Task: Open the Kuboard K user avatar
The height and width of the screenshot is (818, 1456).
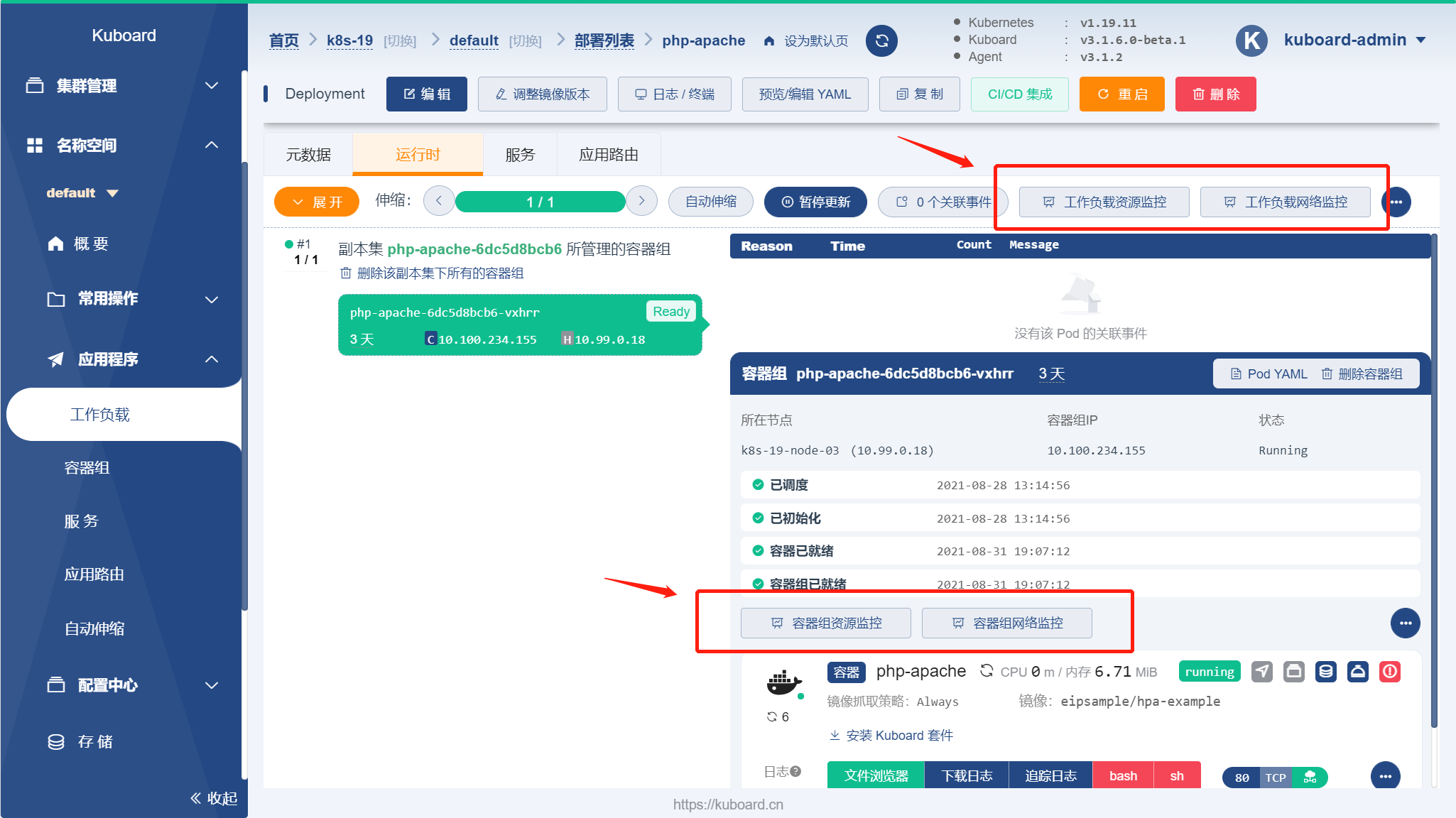Action: 1252,40
